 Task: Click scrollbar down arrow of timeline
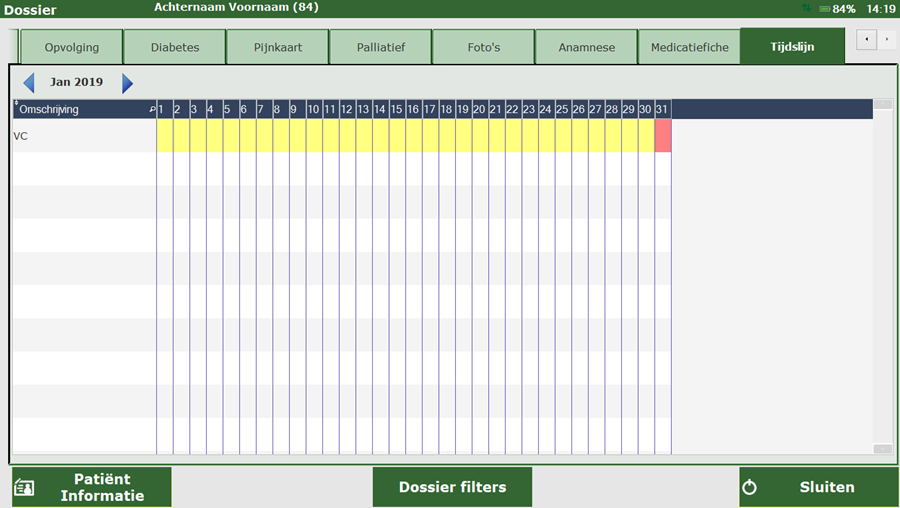[882, 449]
